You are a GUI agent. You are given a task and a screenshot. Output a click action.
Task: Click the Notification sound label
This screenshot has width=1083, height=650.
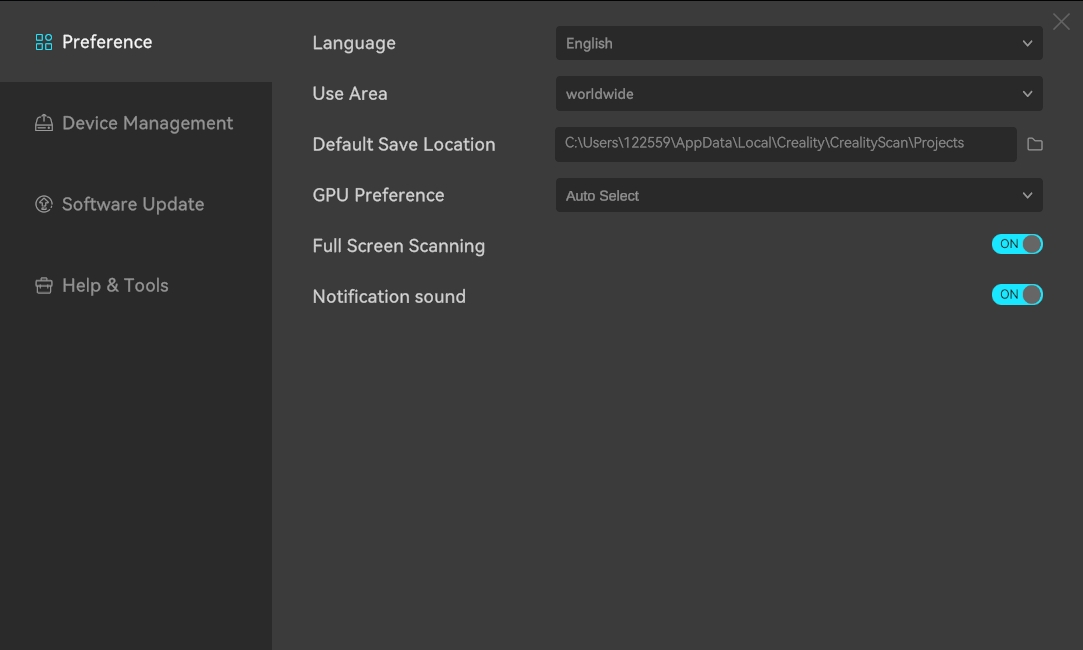(x=389, y=296)
